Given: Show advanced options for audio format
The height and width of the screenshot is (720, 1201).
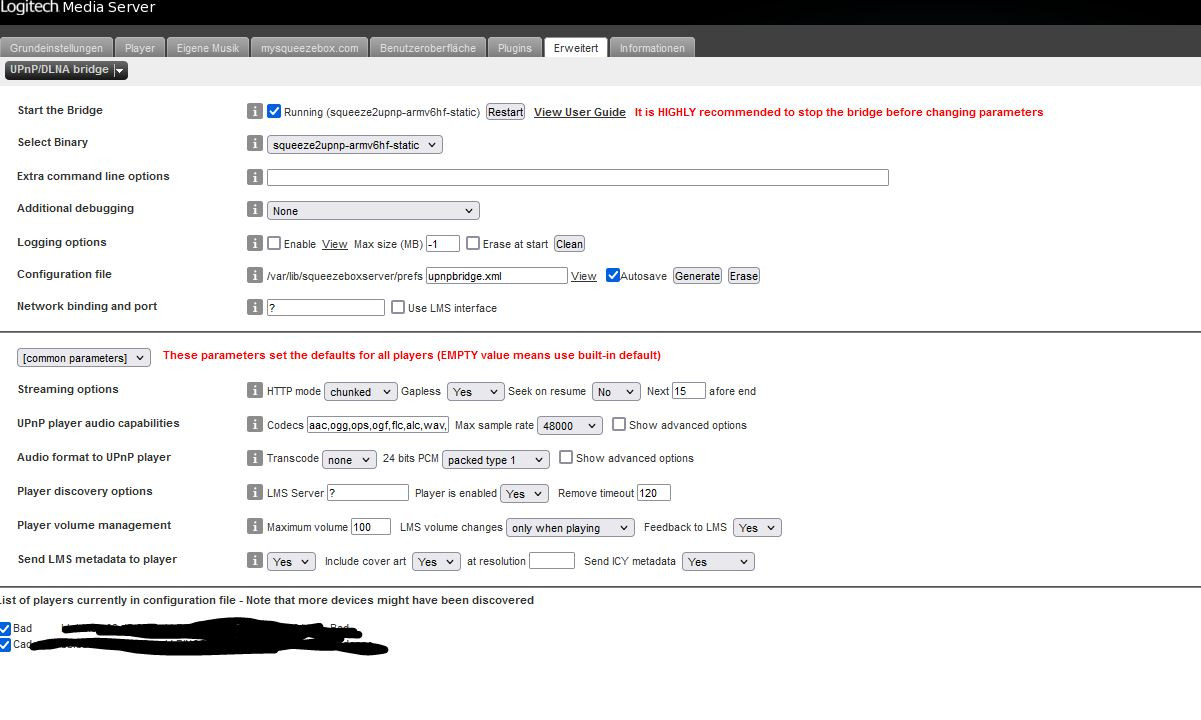Looking at the screenshot, I should (x=566, y=457).
